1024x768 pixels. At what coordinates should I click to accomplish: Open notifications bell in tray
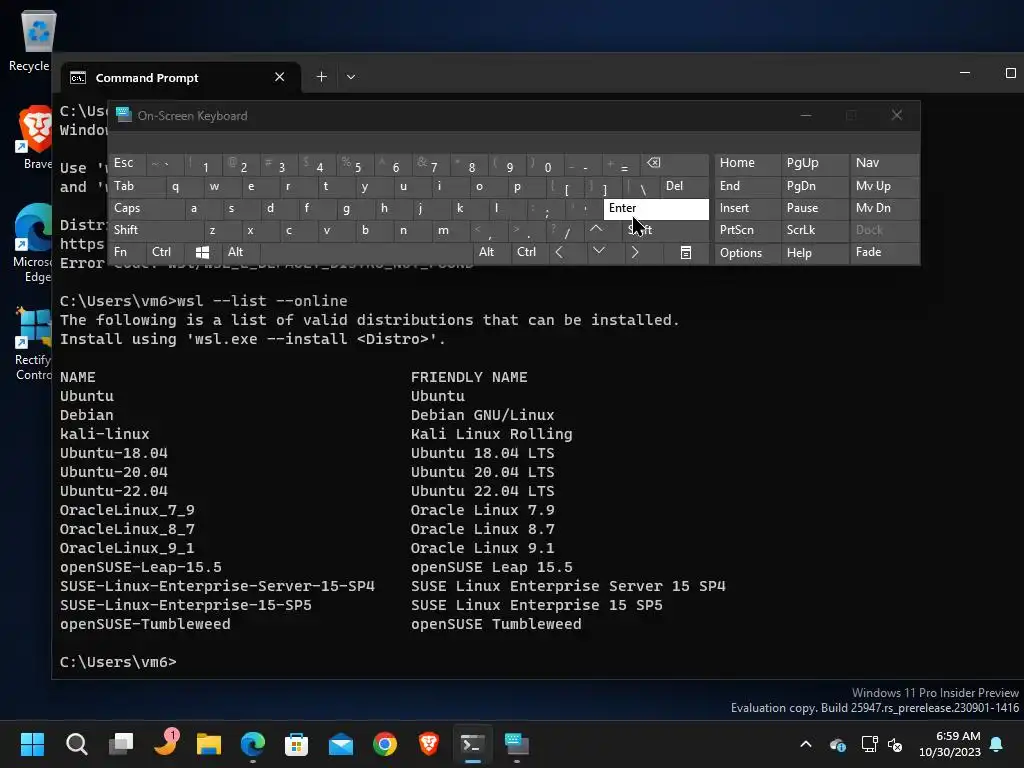997,744
